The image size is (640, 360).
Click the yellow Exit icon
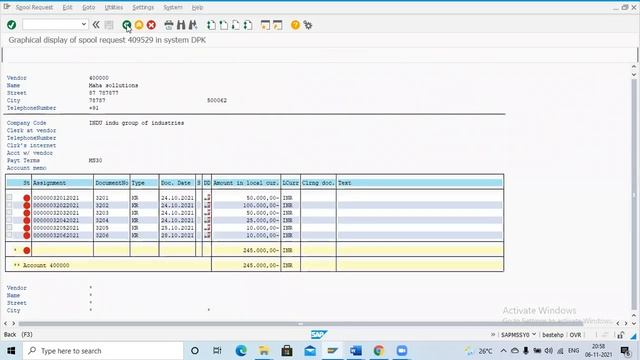coord(139,25)
